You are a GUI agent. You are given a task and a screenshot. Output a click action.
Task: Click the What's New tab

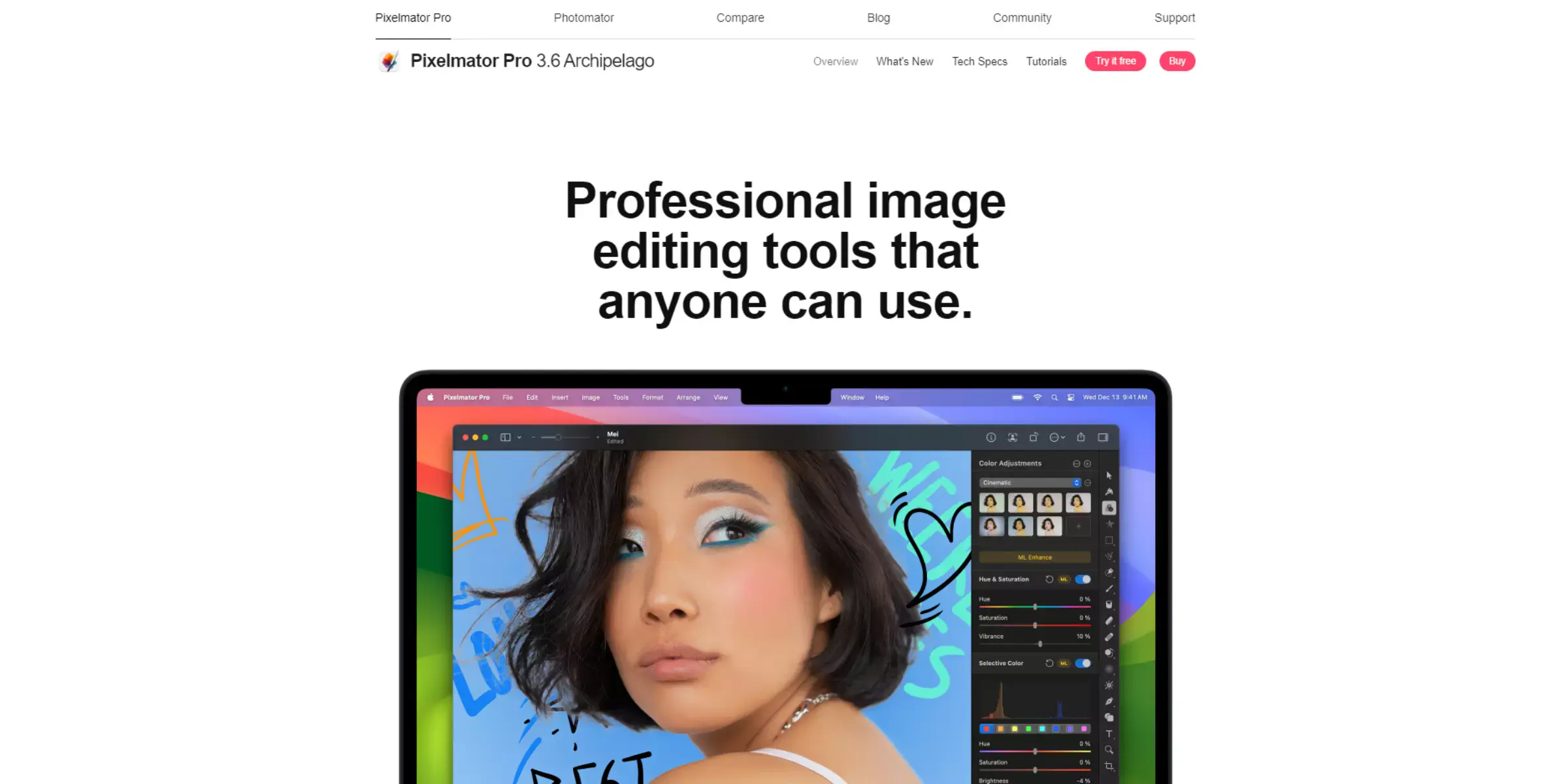[903, 61]
